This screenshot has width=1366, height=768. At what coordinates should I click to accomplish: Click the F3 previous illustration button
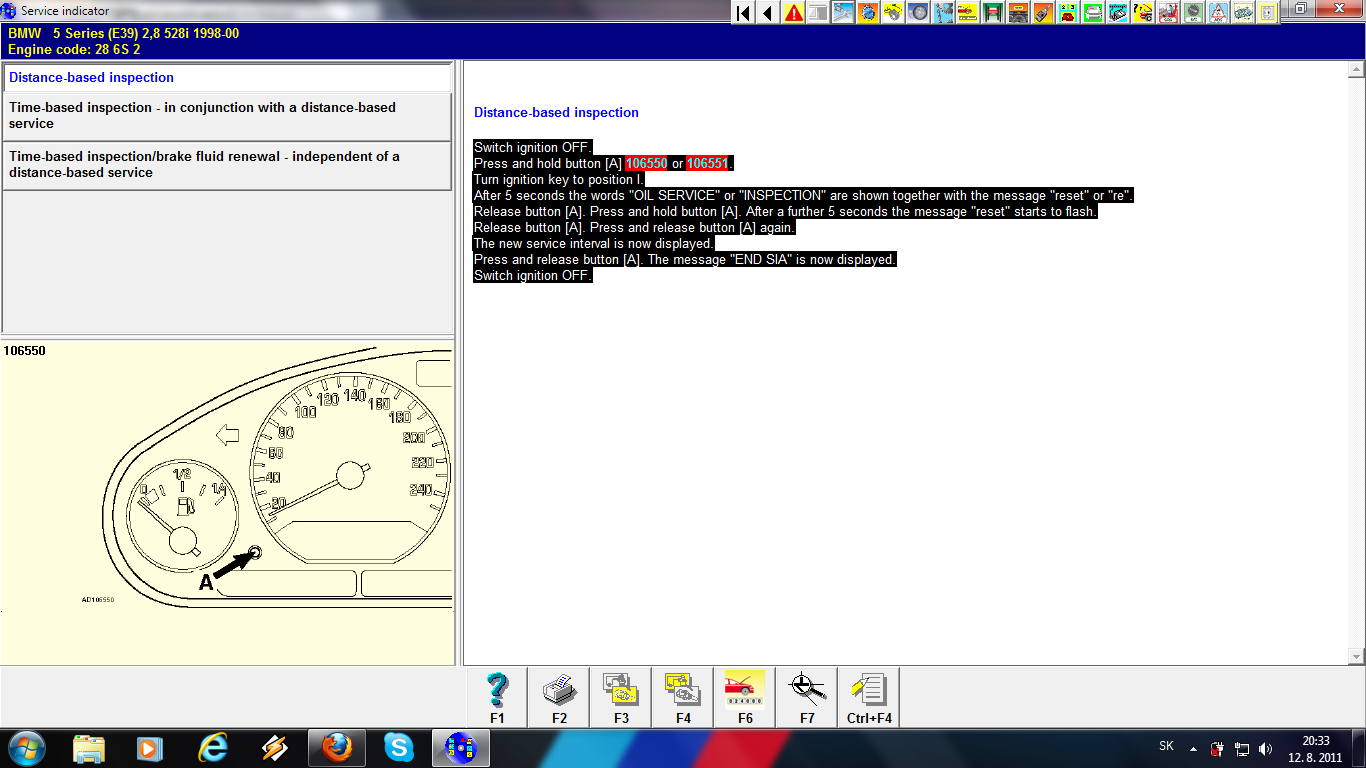[621, 696]
